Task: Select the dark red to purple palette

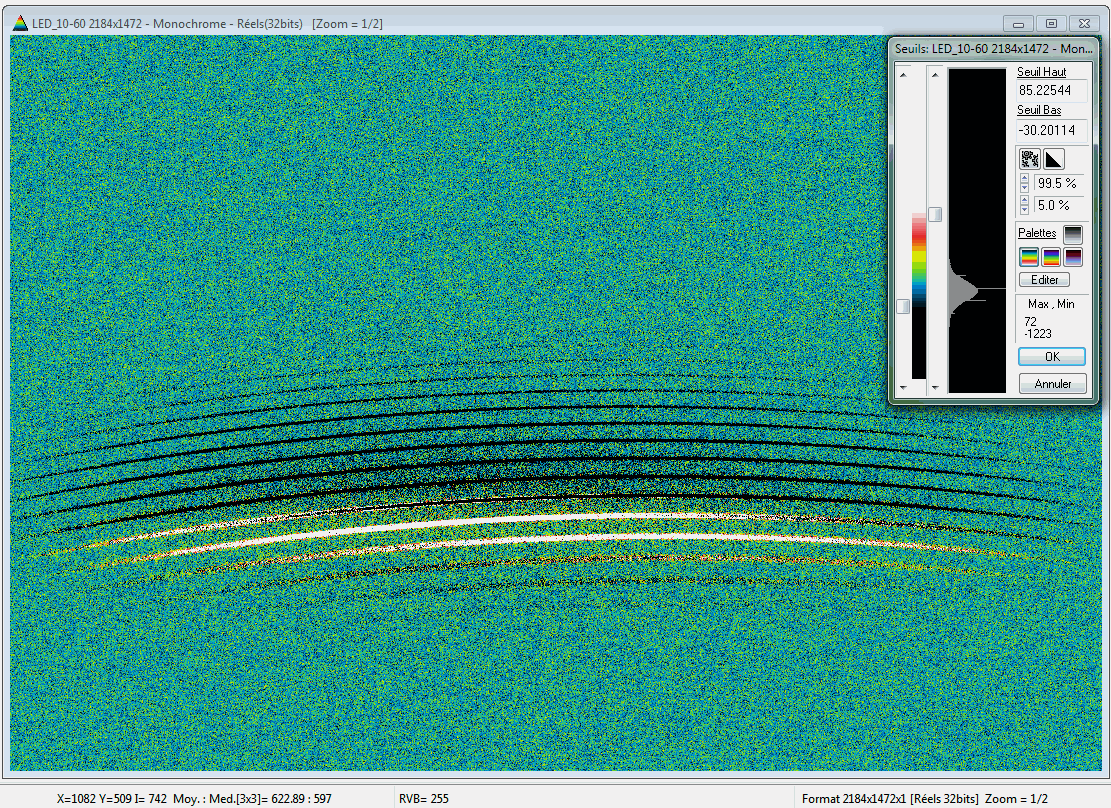Action: click(x=1073, y=257)
